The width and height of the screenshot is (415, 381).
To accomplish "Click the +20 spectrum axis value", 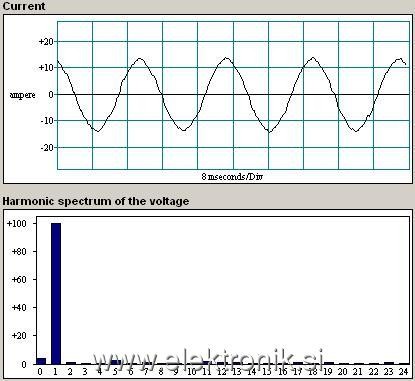I will (19, 335).
